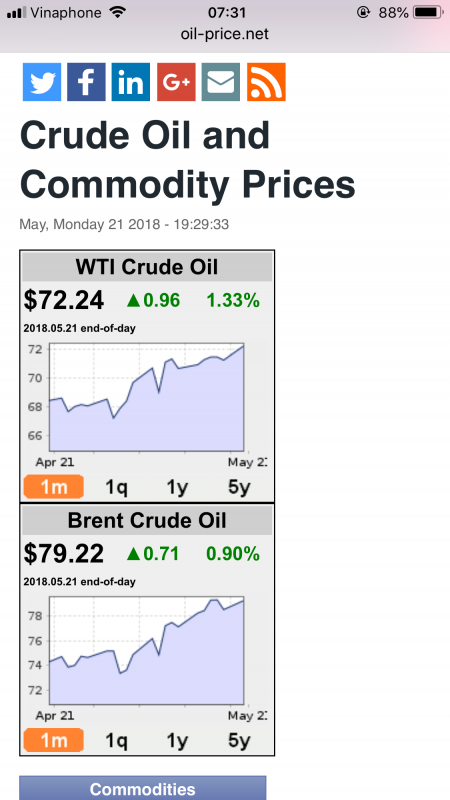Open the Brent Crude Oil price chart
Image resolution: width=450 pixels, height=800 pixels.
tap(145, 658)
